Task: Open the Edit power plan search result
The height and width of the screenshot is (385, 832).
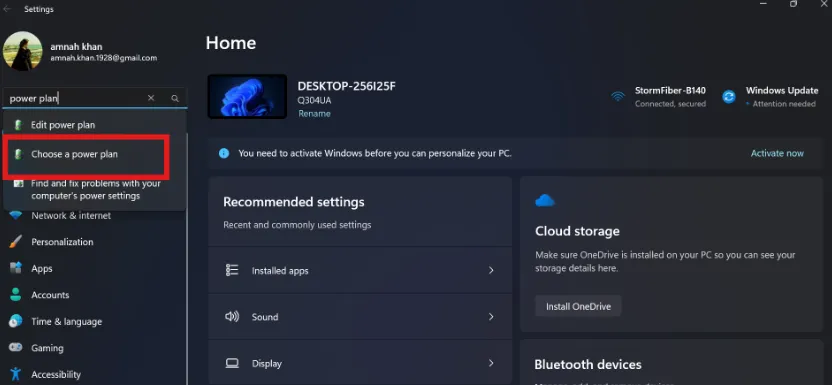Action: [94, 125]
